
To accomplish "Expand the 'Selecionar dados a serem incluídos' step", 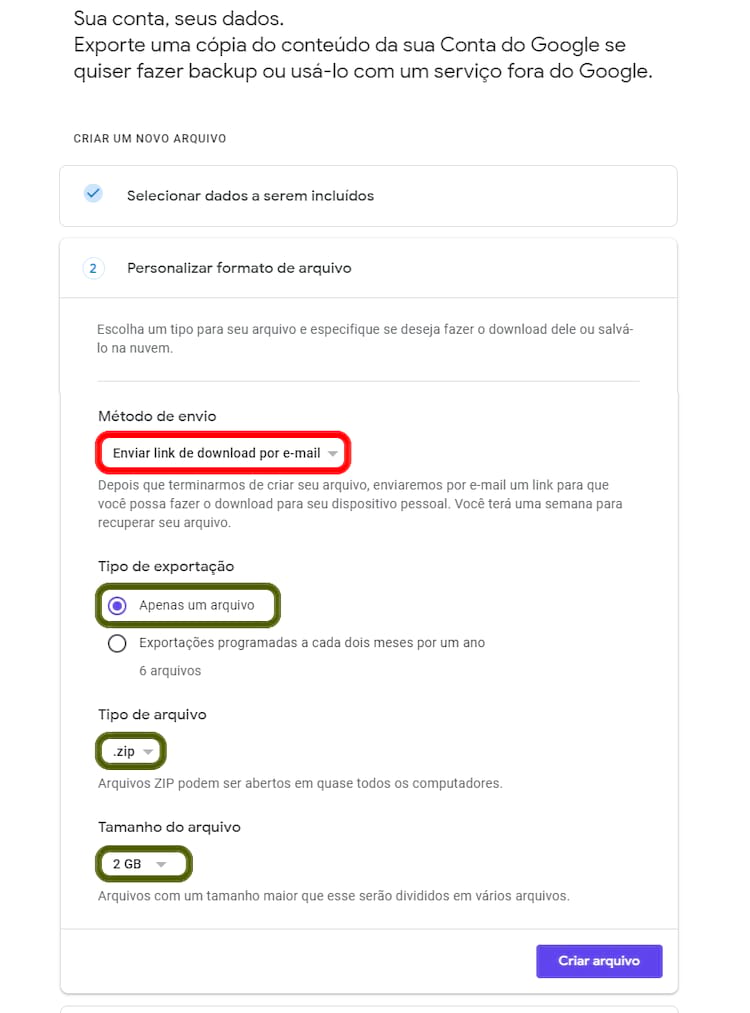I will [x=250, y=195].
